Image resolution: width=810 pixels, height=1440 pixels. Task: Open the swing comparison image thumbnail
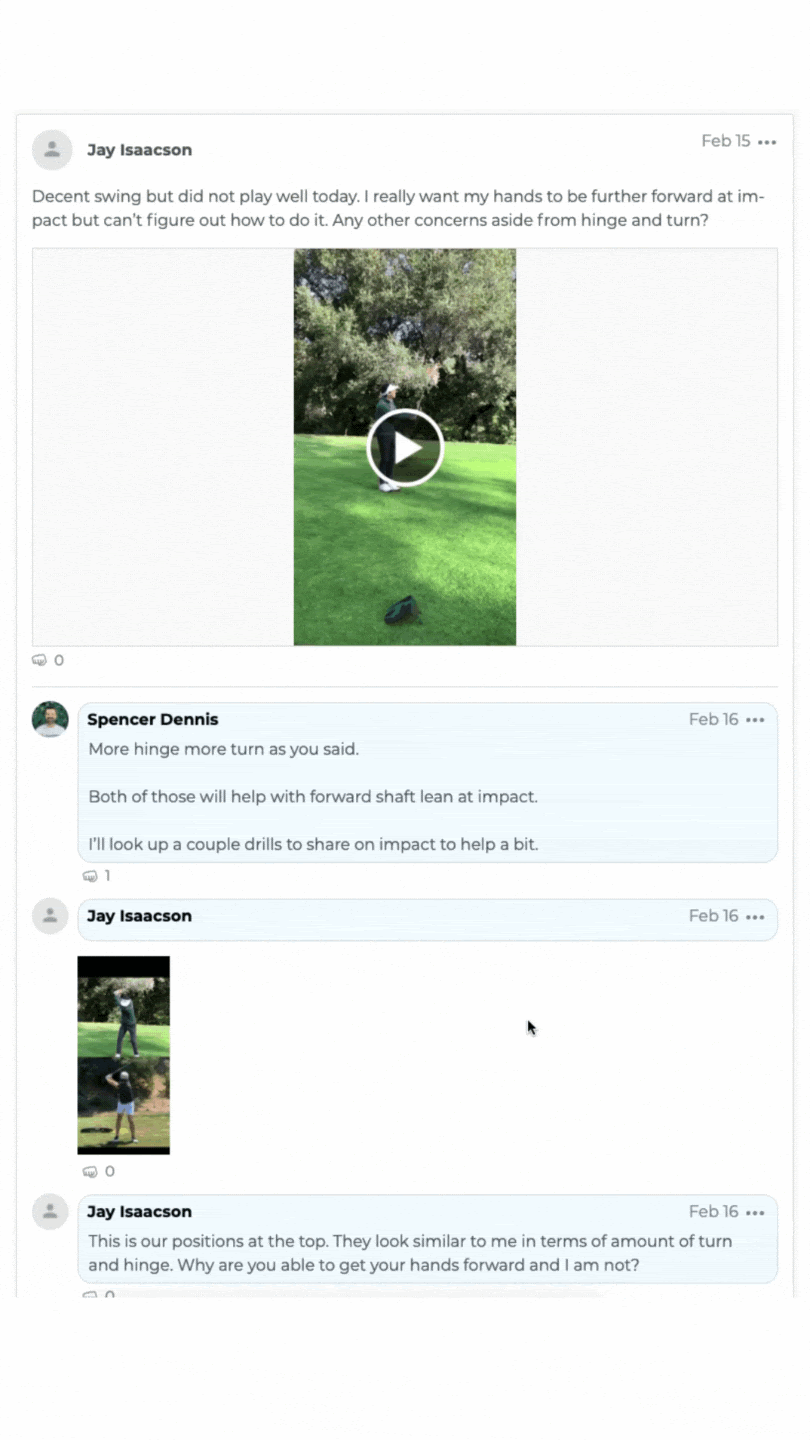coord(123,1054)
